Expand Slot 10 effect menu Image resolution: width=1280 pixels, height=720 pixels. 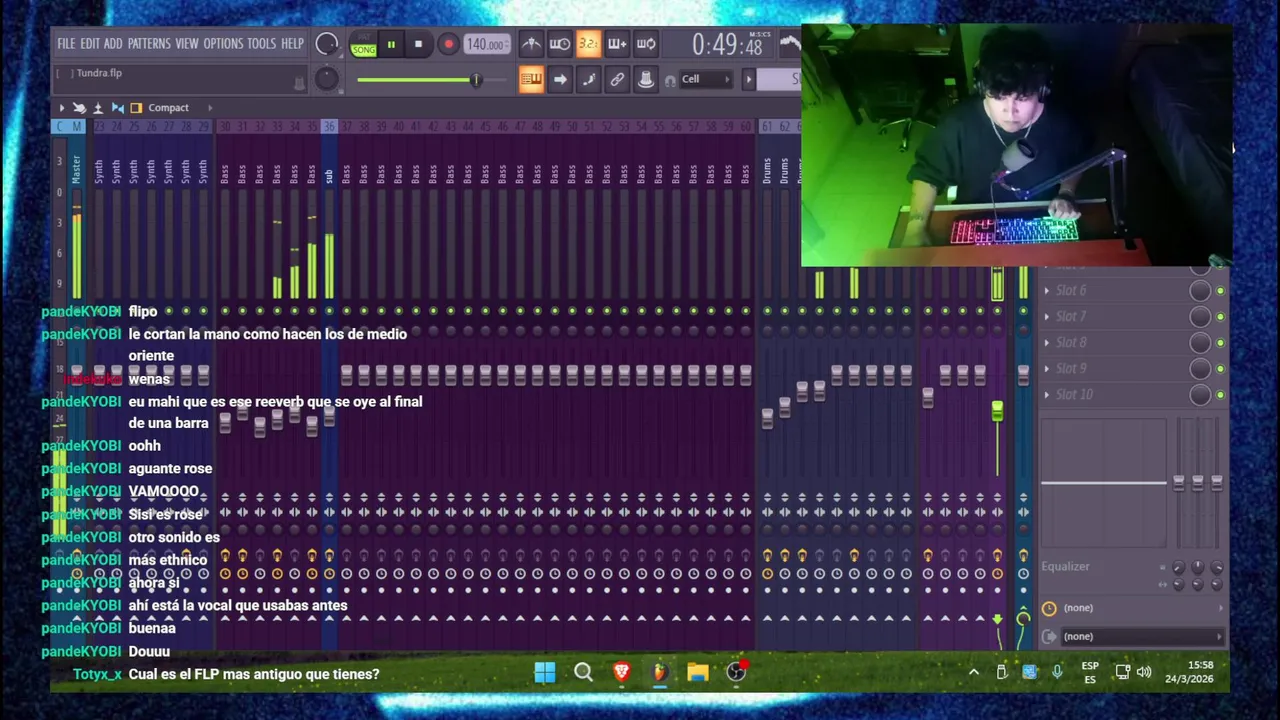tap(1047, 395)
